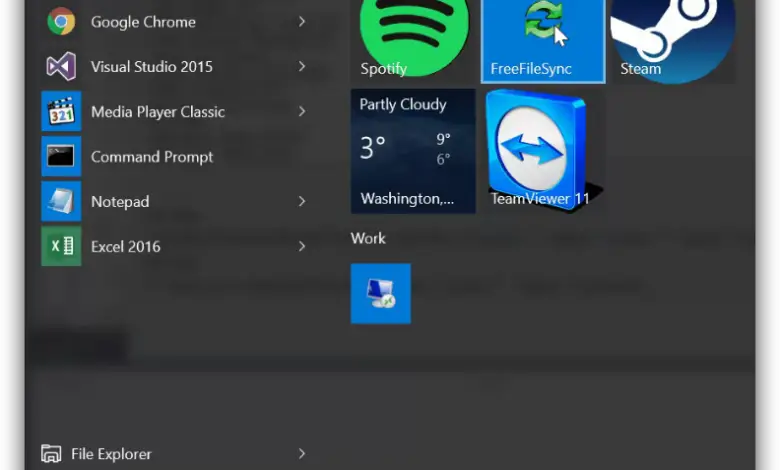Select the Google Chrome label text
This screenshot has width=780, height=470.
tap(143, 22)
